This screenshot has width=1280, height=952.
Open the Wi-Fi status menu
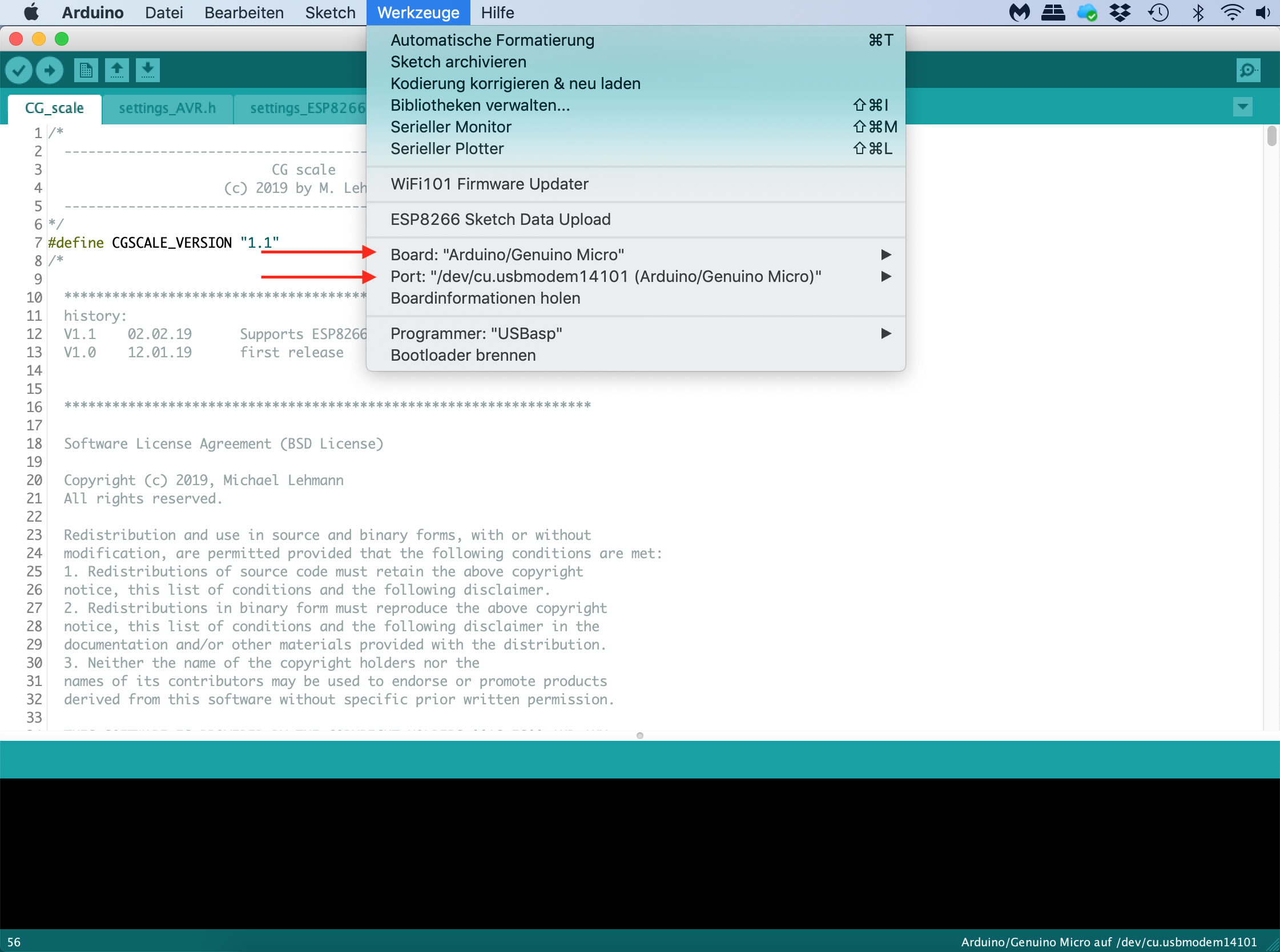[x=1231, y=12]
